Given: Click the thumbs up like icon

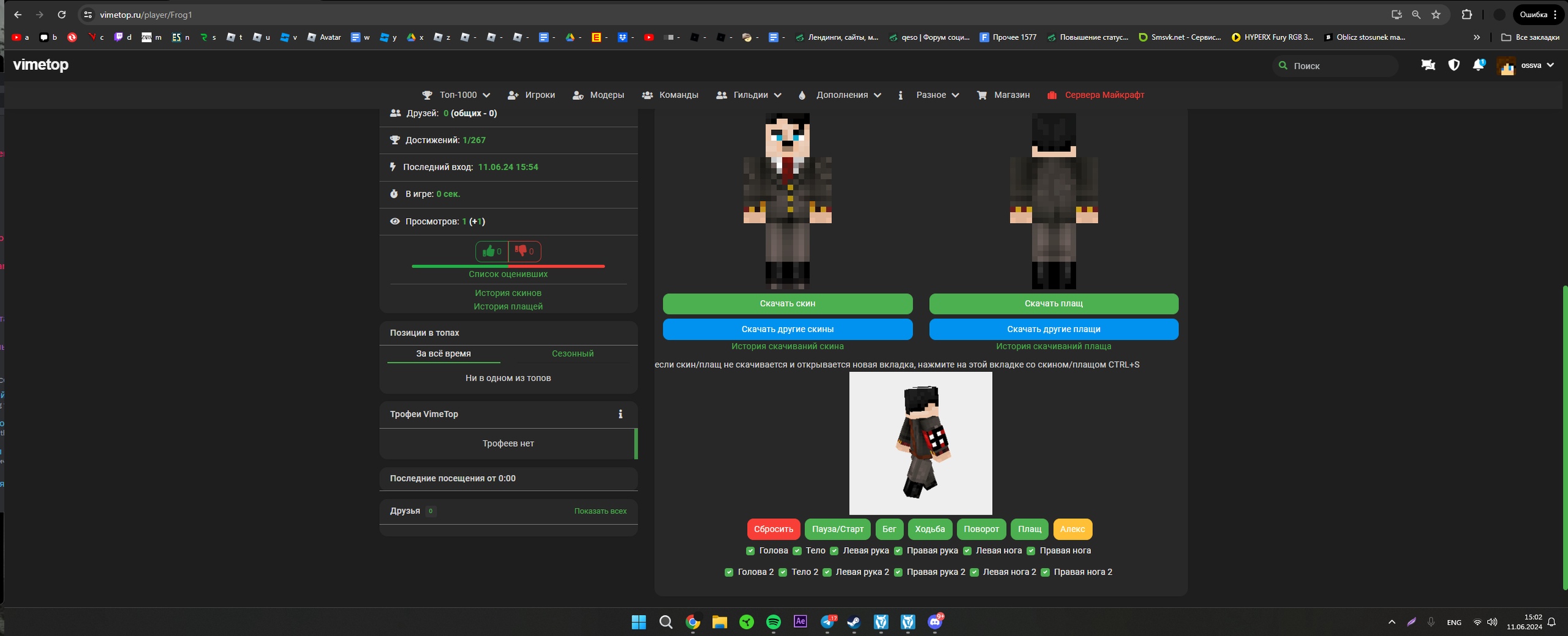Looking at the screenshot, I should pos(489,251).
